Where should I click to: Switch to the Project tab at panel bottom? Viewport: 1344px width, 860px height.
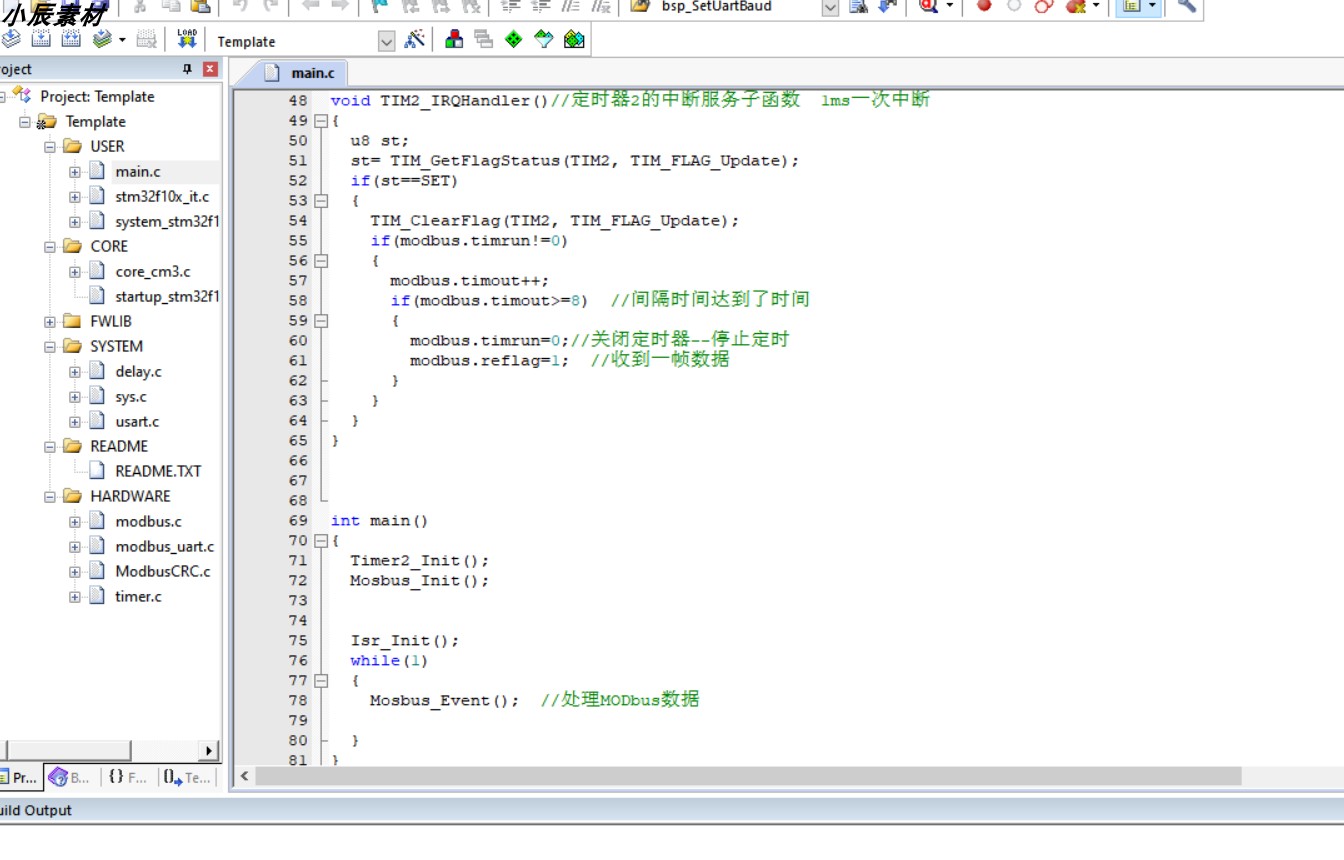(x=20, y=777)
